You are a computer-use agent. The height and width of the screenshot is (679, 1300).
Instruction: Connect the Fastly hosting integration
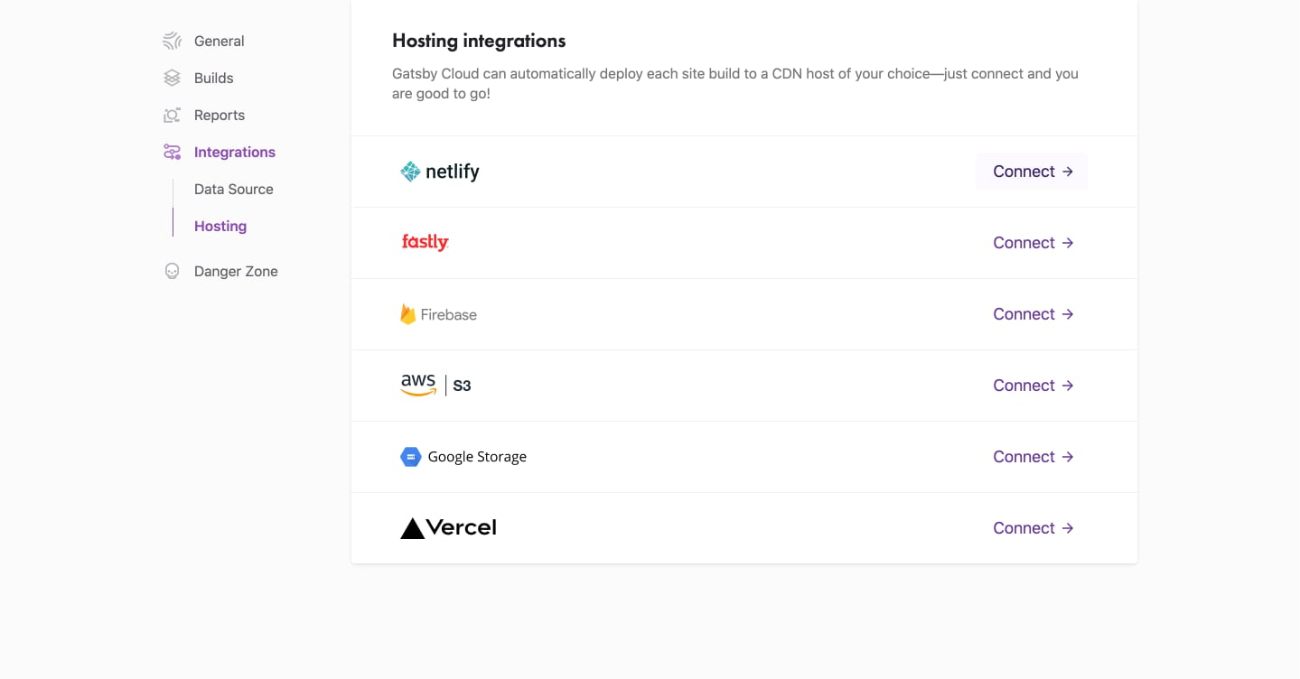(1033, 243)
